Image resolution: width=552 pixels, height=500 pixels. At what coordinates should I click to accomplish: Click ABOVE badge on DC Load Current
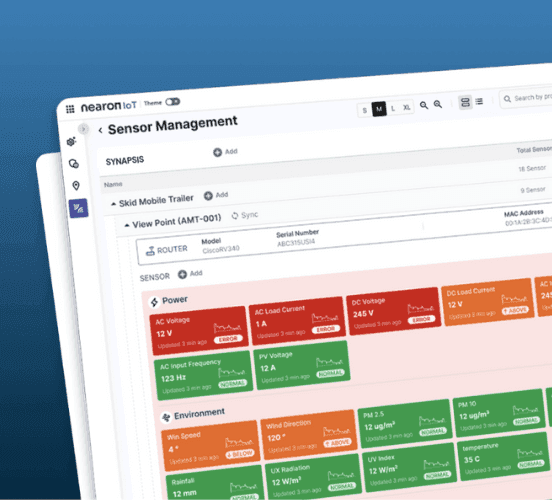(x=515, y=310)
